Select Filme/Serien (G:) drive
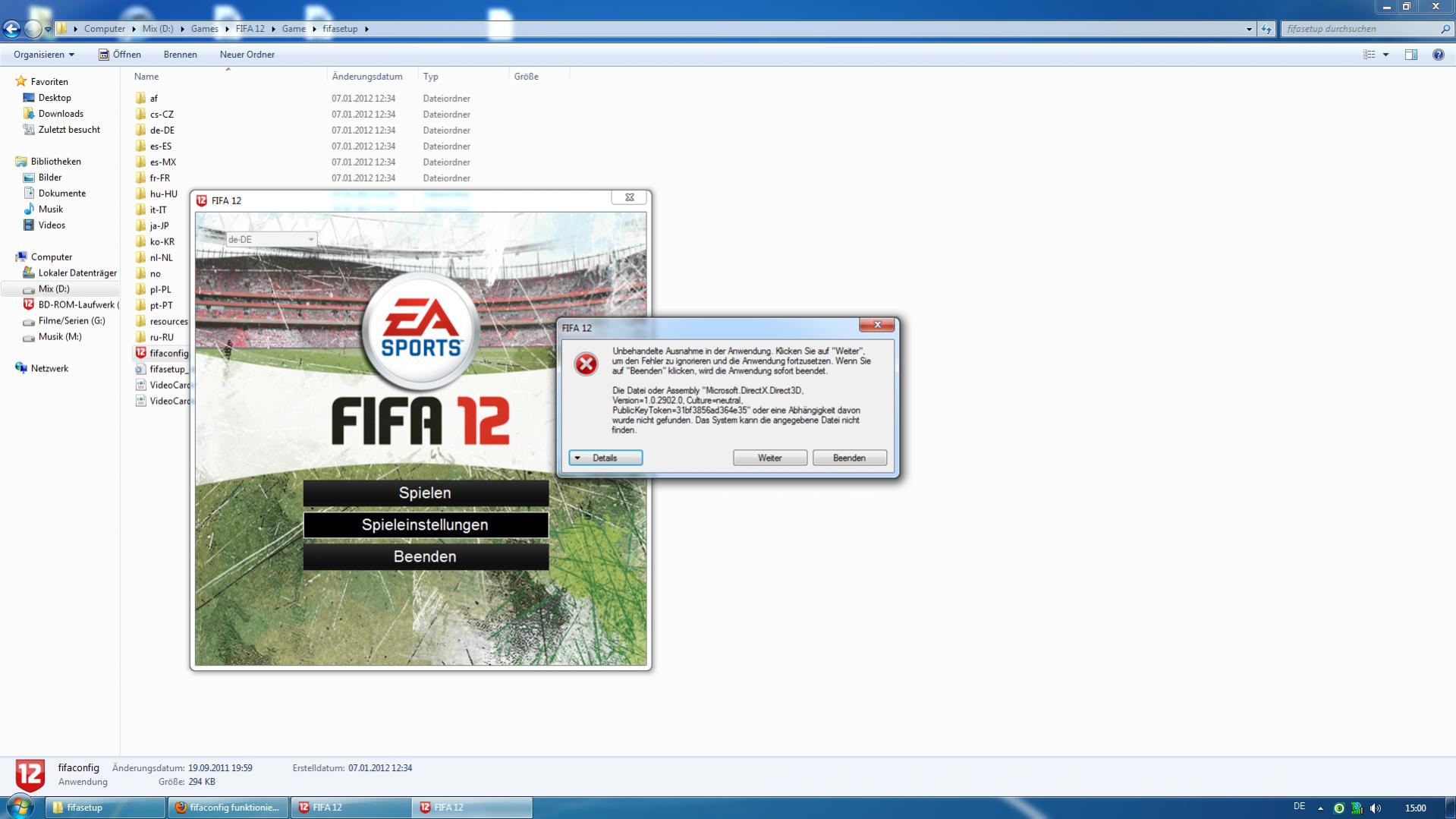Screen dimensions: 1456x819 click(71, 320)
